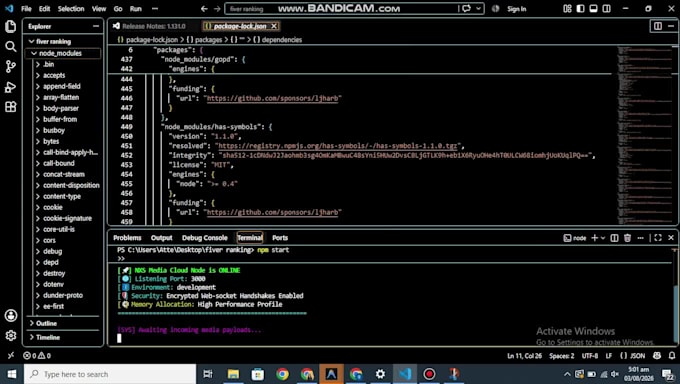This screenshot has width=680, height=384.
Task: Open sponsors/ljharb link on line 458
Action: (272, 212)
